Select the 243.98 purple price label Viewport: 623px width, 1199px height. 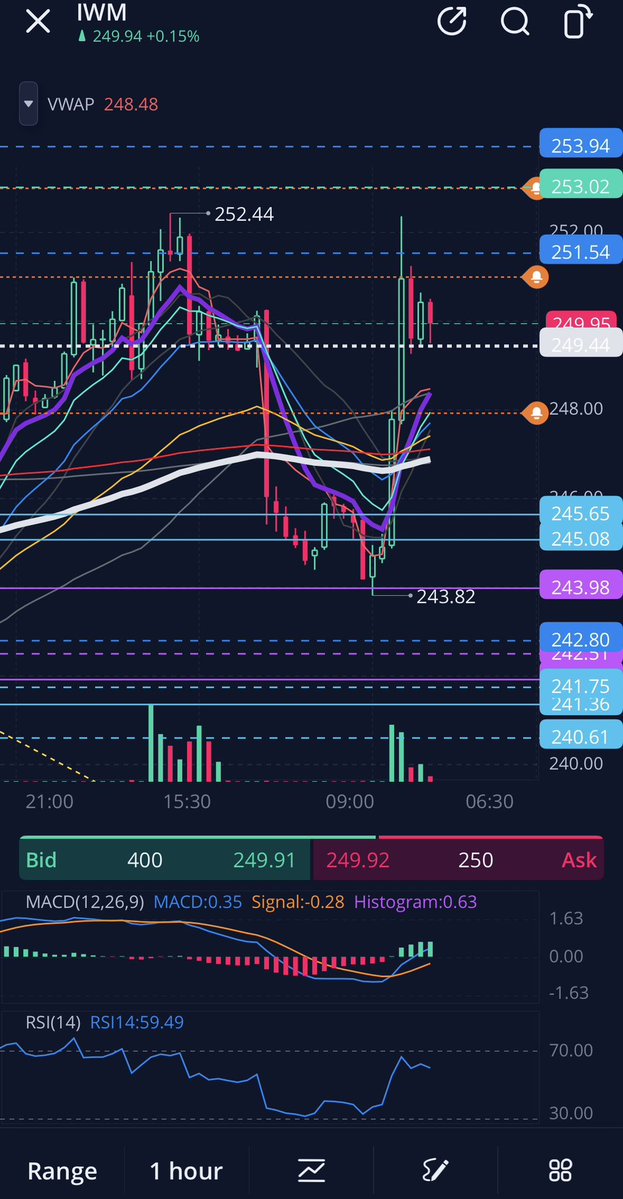580,587
